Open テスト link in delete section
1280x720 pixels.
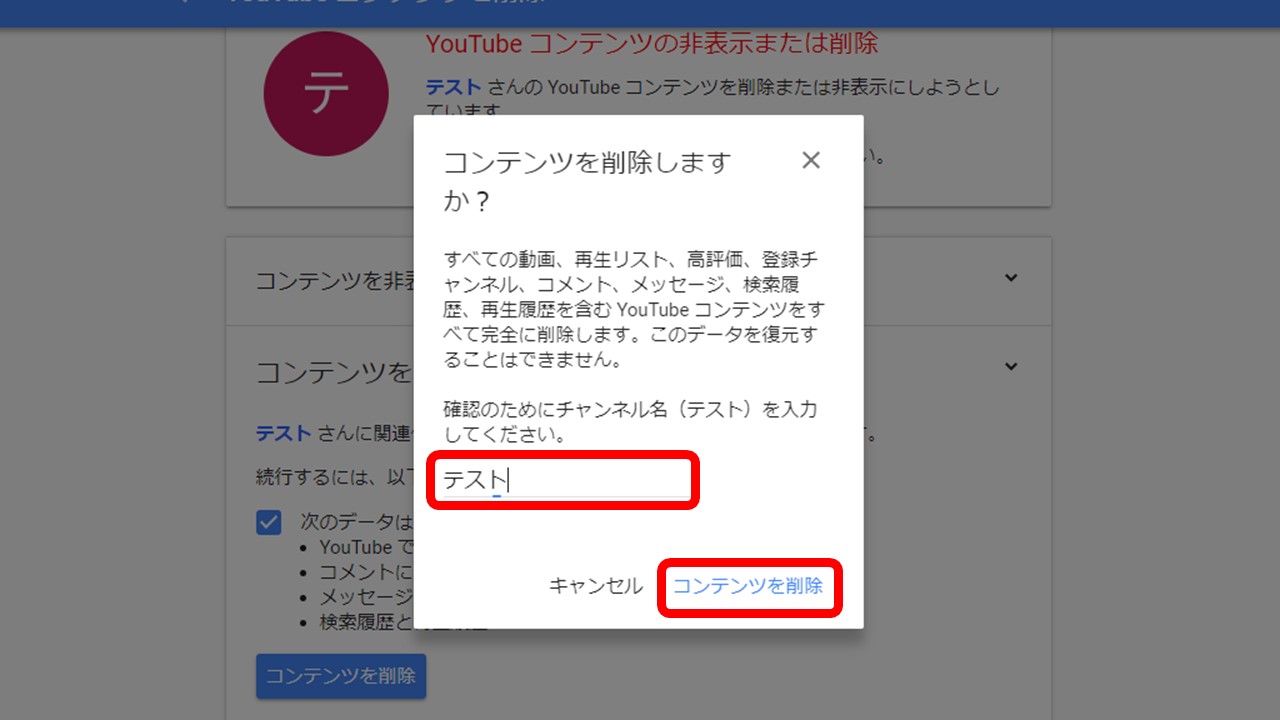283,434
